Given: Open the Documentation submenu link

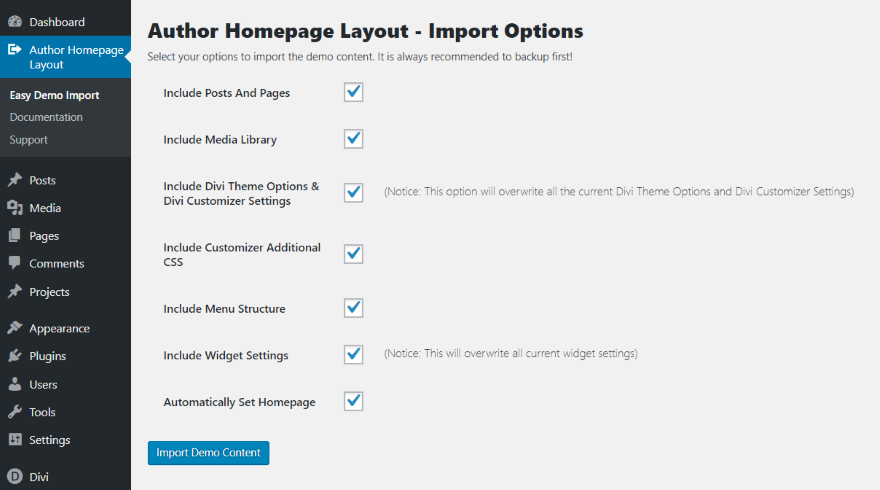Looking at the screenshot, I should [x=46, y=117].
